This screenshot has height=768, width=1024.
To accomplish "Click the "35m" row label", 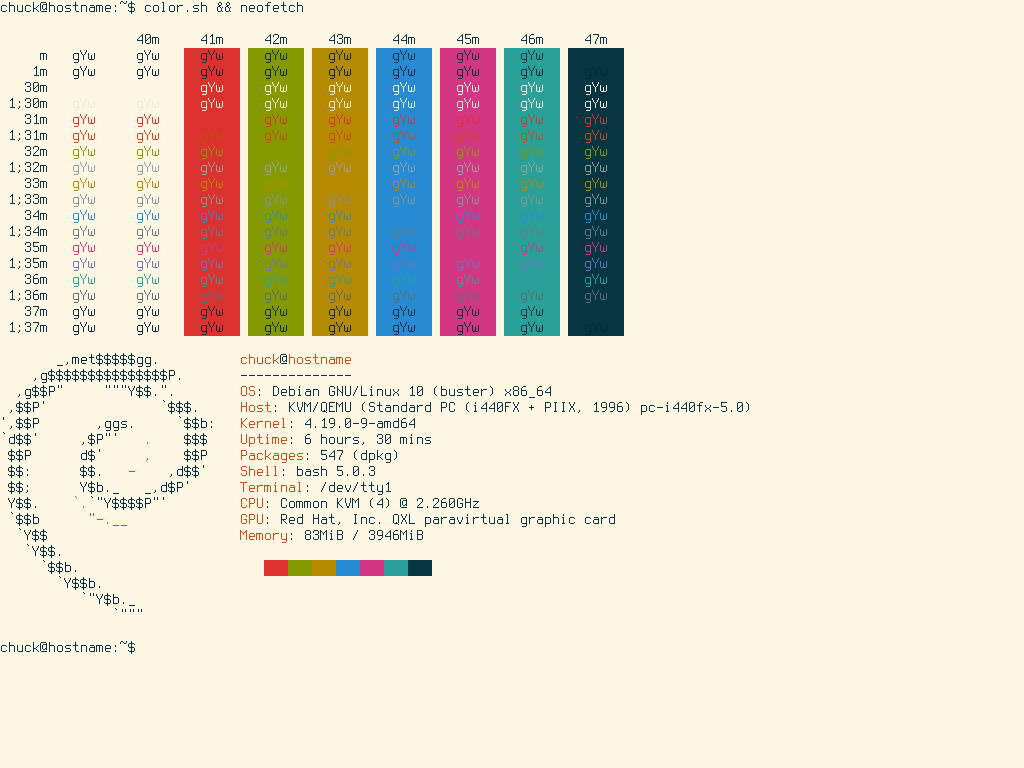I will [x=36, y=248].
